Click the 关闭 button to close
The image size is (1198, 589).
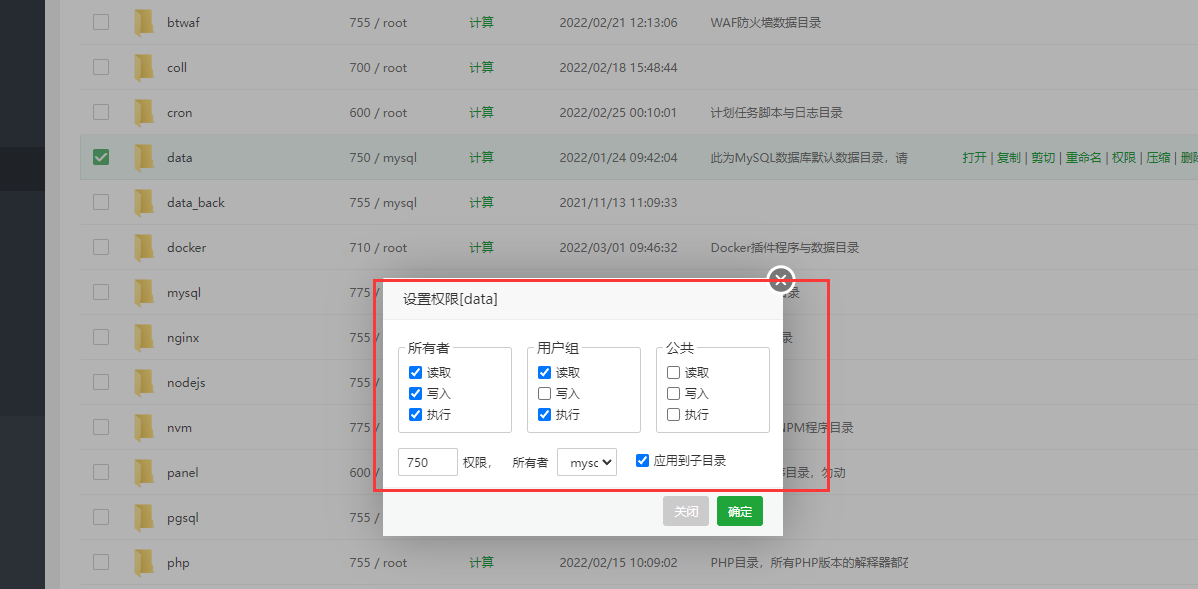click(x=686, y=511)
